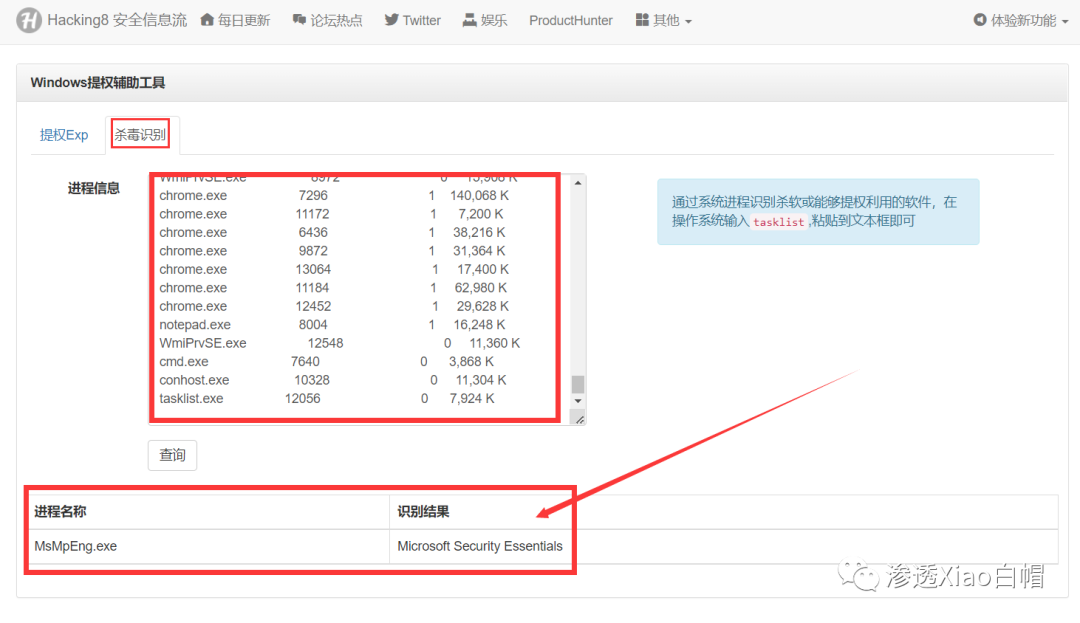Click the icon beside 体验新功能
1080x623 pixels.
979,20
